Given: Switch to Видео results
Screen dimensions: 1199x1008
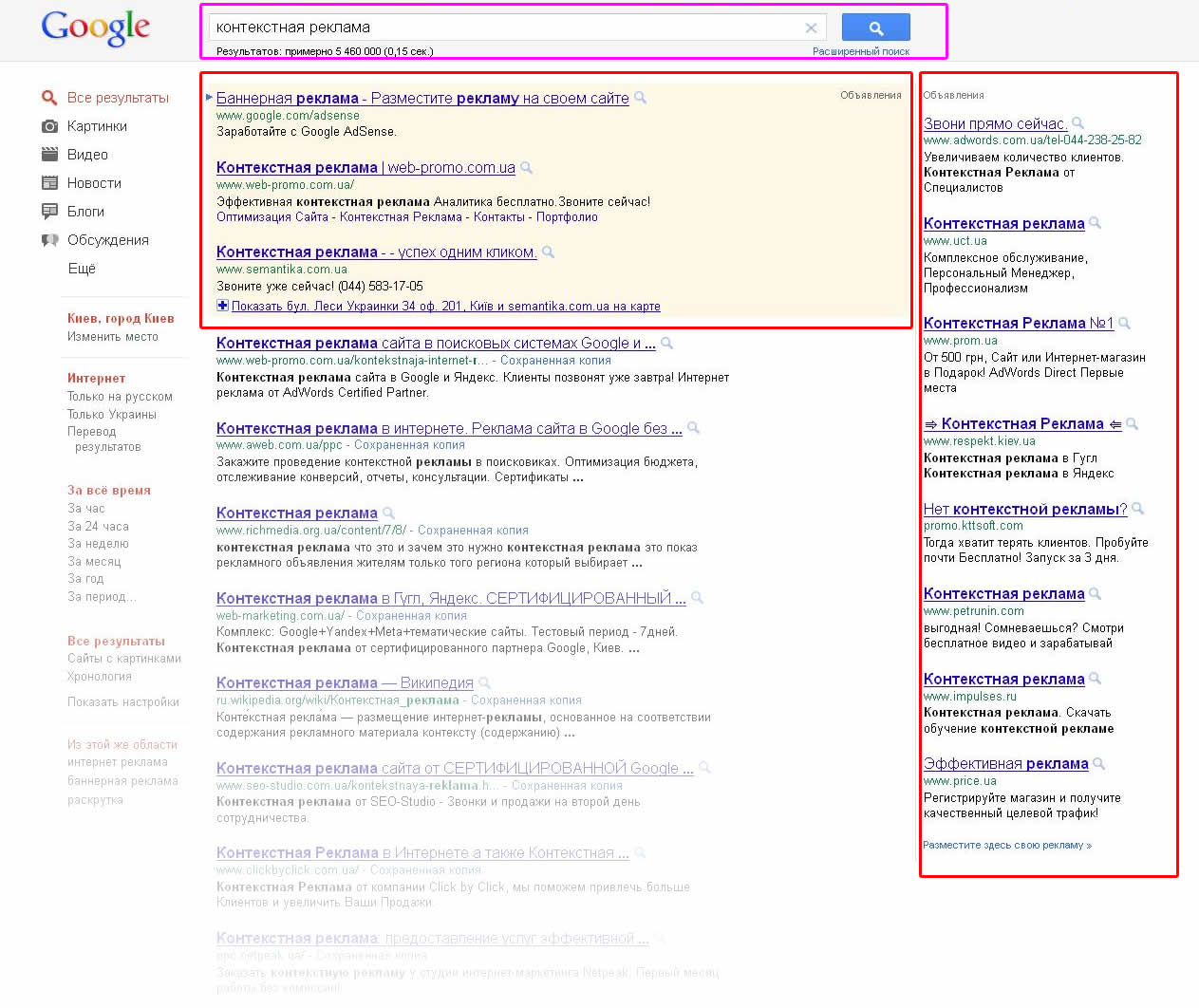Looking at the screenshot, I should pyautogui.click(x=87, y=155).
